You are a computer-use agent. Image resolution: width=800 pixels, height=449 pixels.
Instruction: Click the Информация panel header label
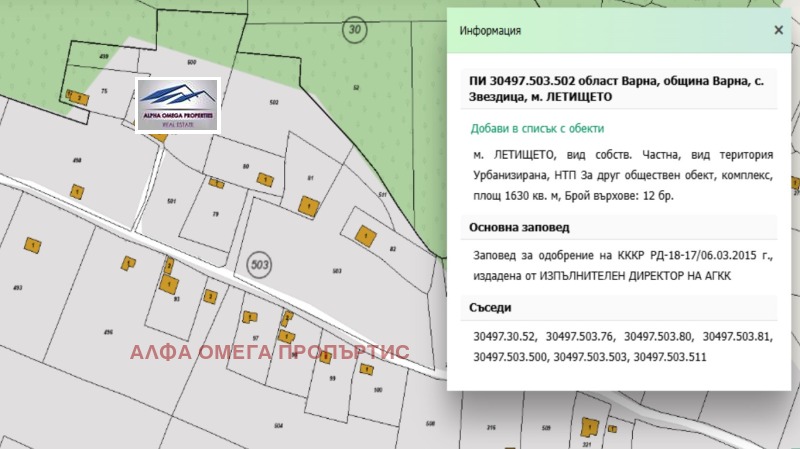point(490,31)
